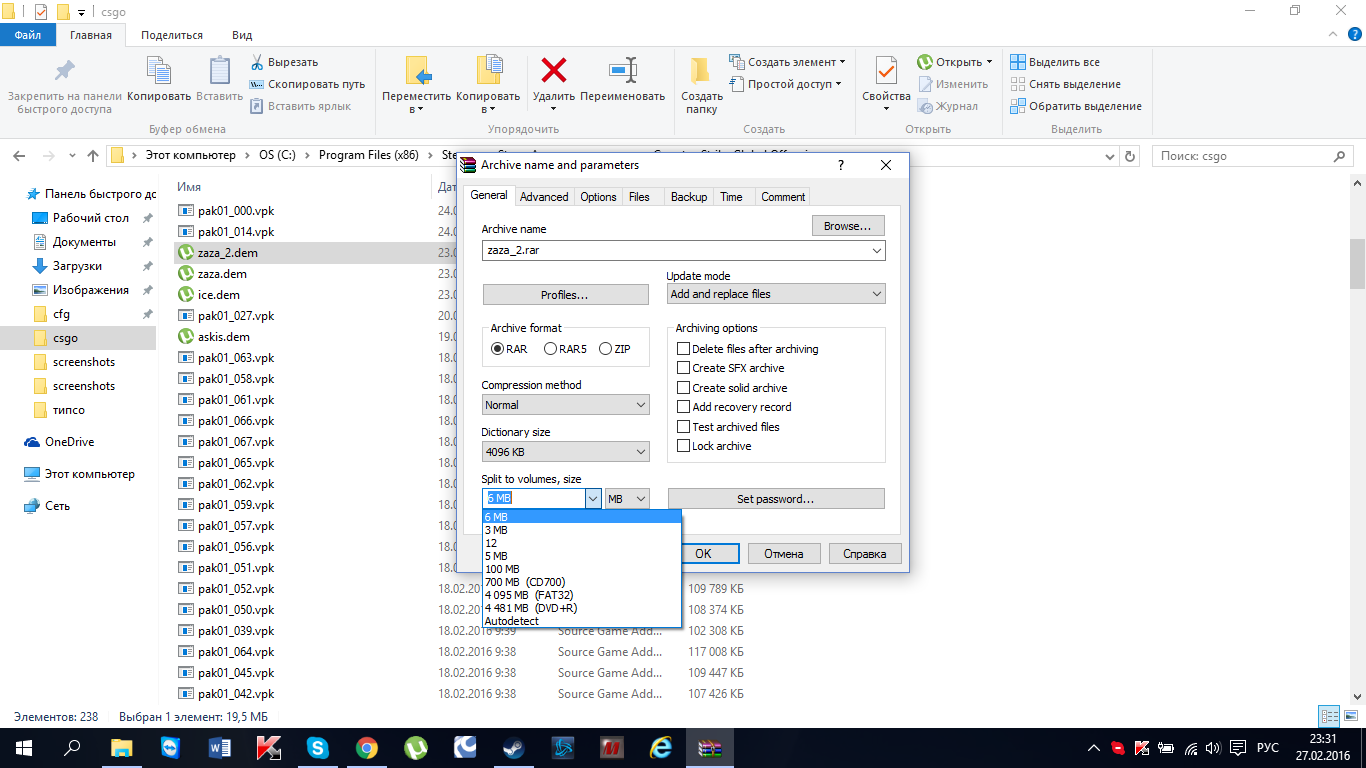The image size is (1366, 768).
Task: Open the Comment tab
Action: [x=783, y=197]
